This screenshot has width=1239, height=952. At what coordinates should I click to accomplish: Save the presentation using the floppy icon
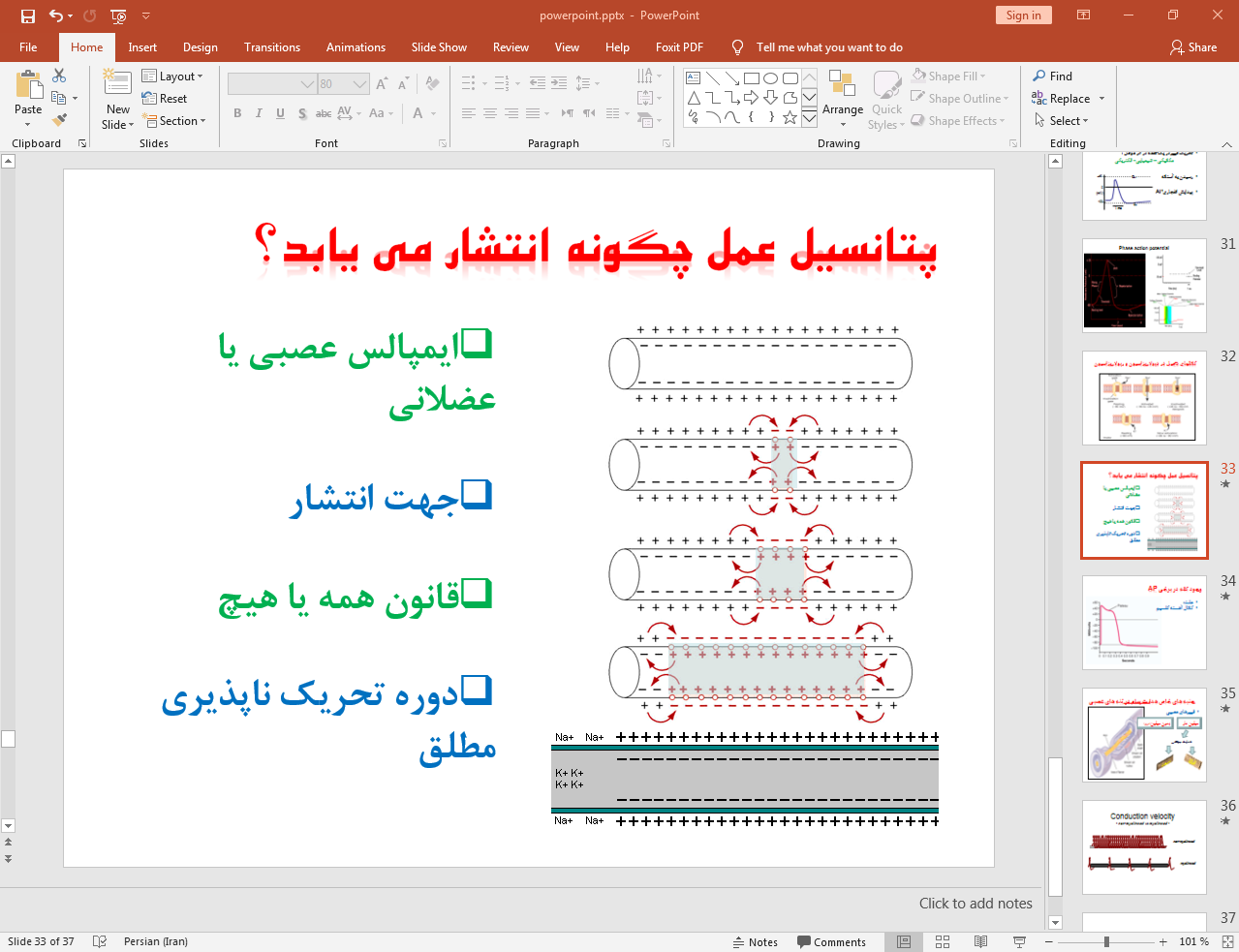click(x=27, y=15)
